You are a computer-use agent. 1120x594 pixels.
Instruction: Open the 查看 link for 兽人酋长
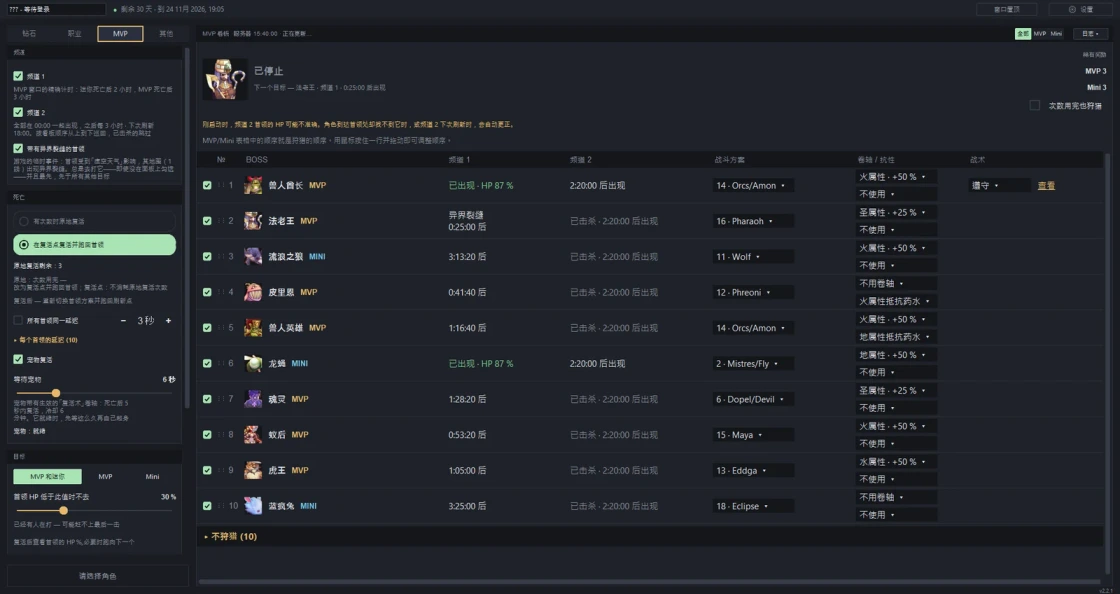(1046, 186)
